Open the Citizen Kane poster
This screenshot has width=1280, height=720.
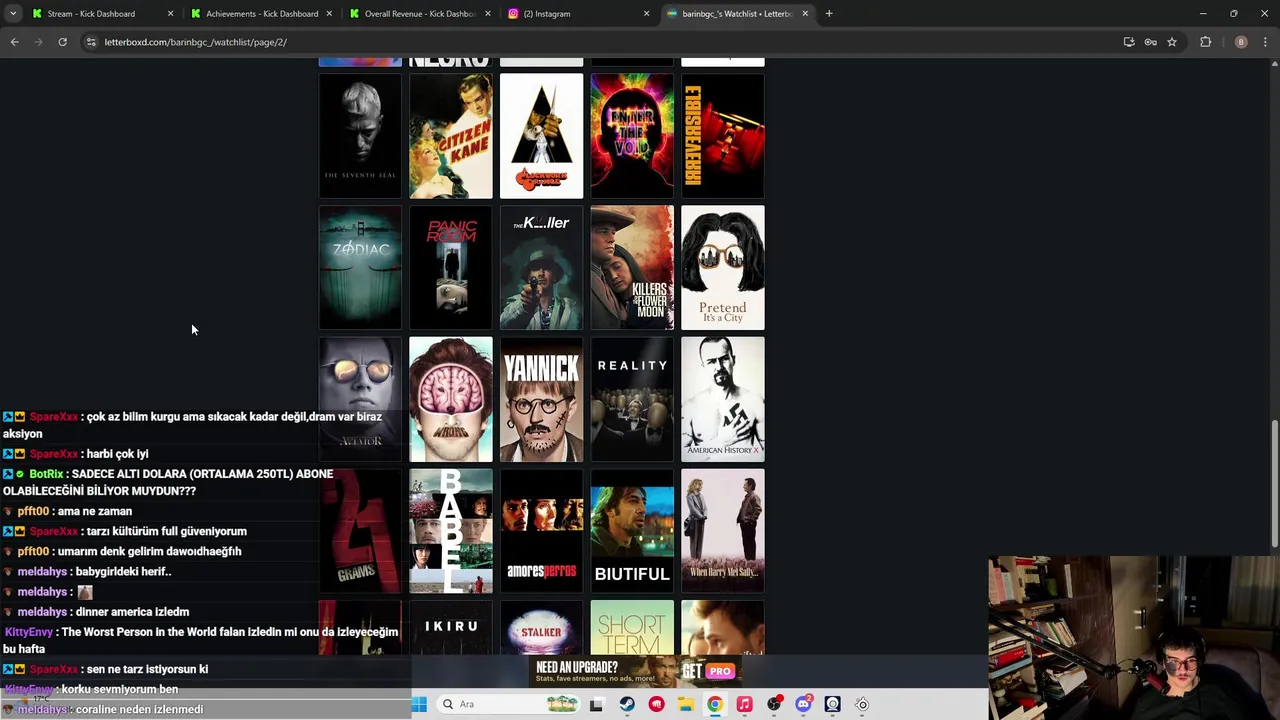pos(451,136)
